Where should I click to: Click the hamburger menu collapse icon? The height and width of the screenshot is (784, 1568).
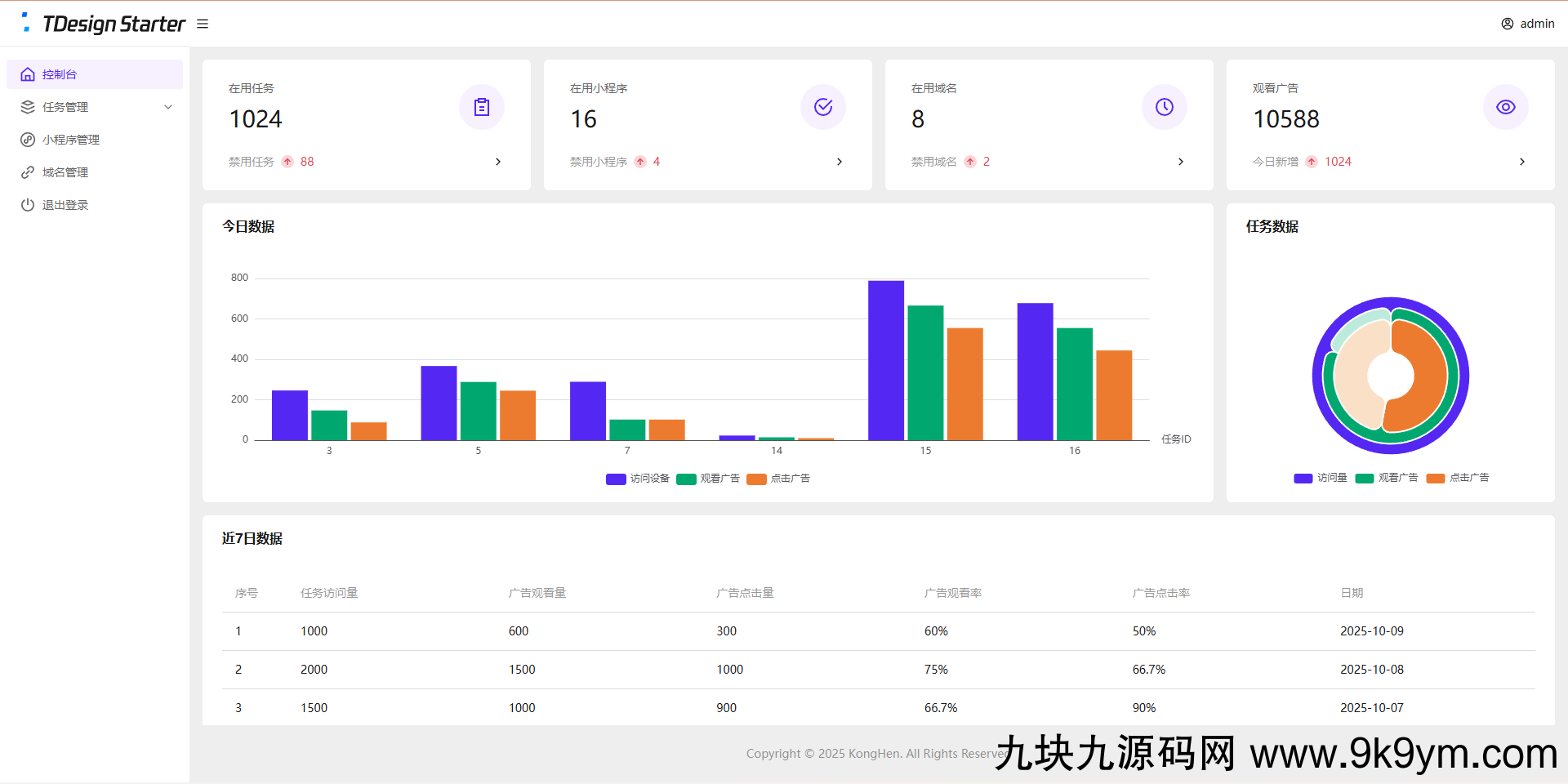(x=203, y=24)
